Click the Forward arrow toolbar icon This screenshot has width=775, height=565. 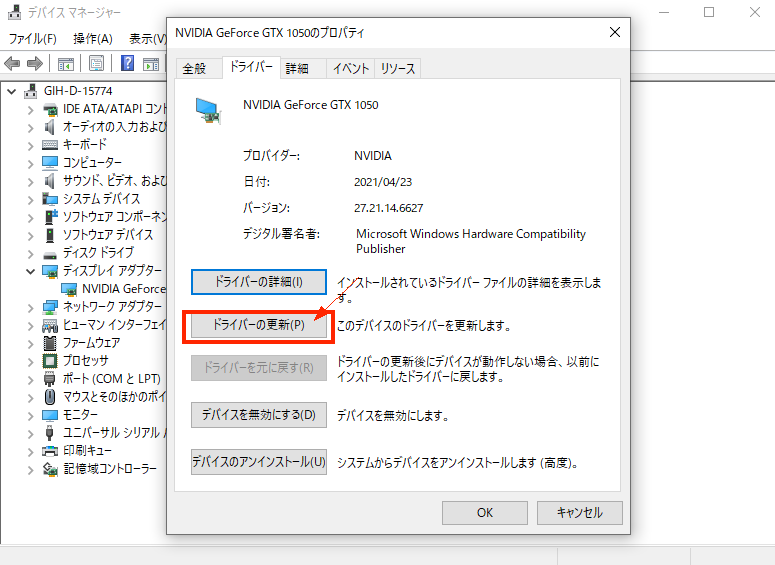[x=35, y=63]
